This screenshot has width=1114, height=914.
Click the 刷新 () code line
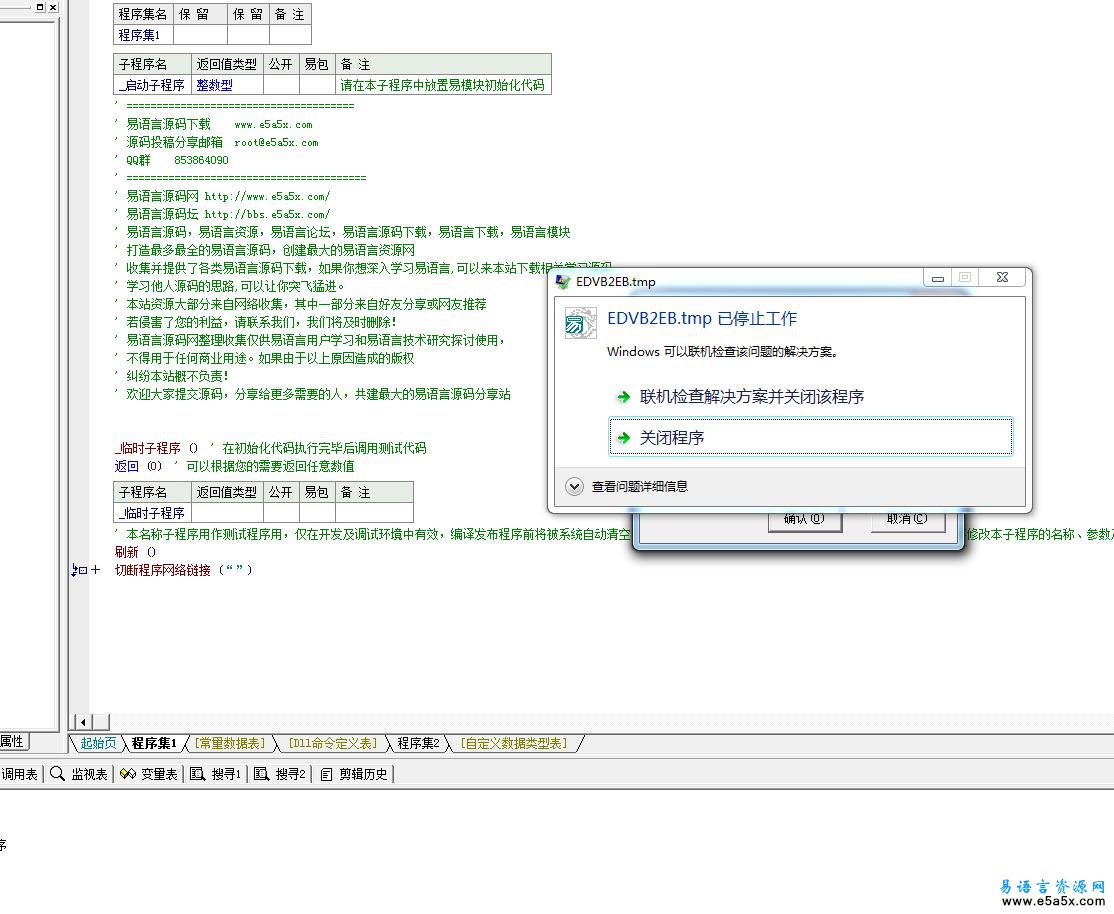pyautogui.click(x=135, y=552)
